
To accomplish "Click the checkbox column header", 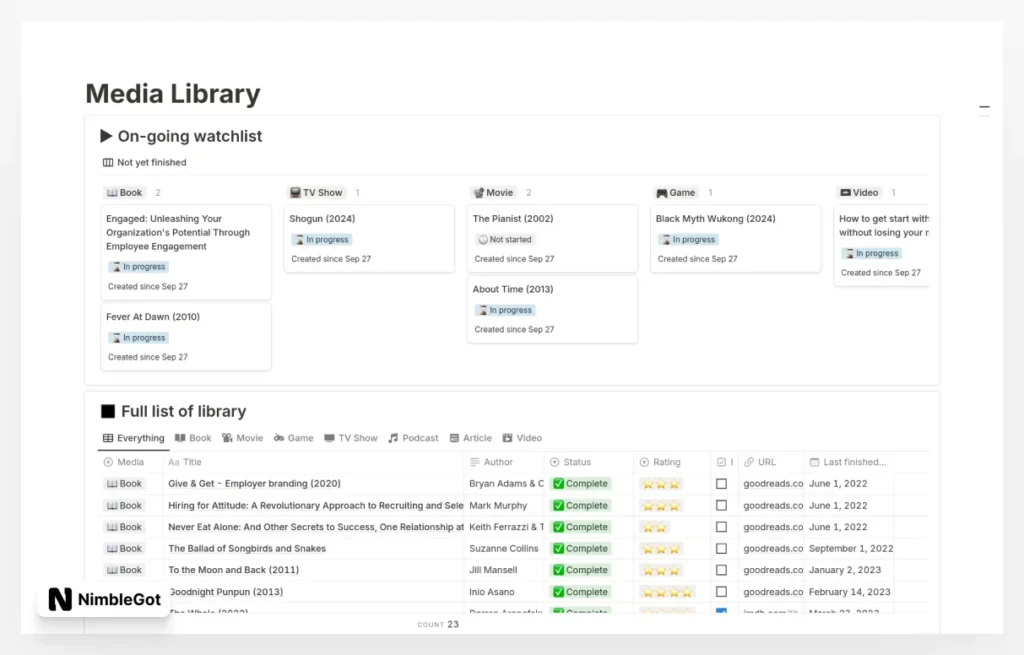I will (x=725, y=462).
